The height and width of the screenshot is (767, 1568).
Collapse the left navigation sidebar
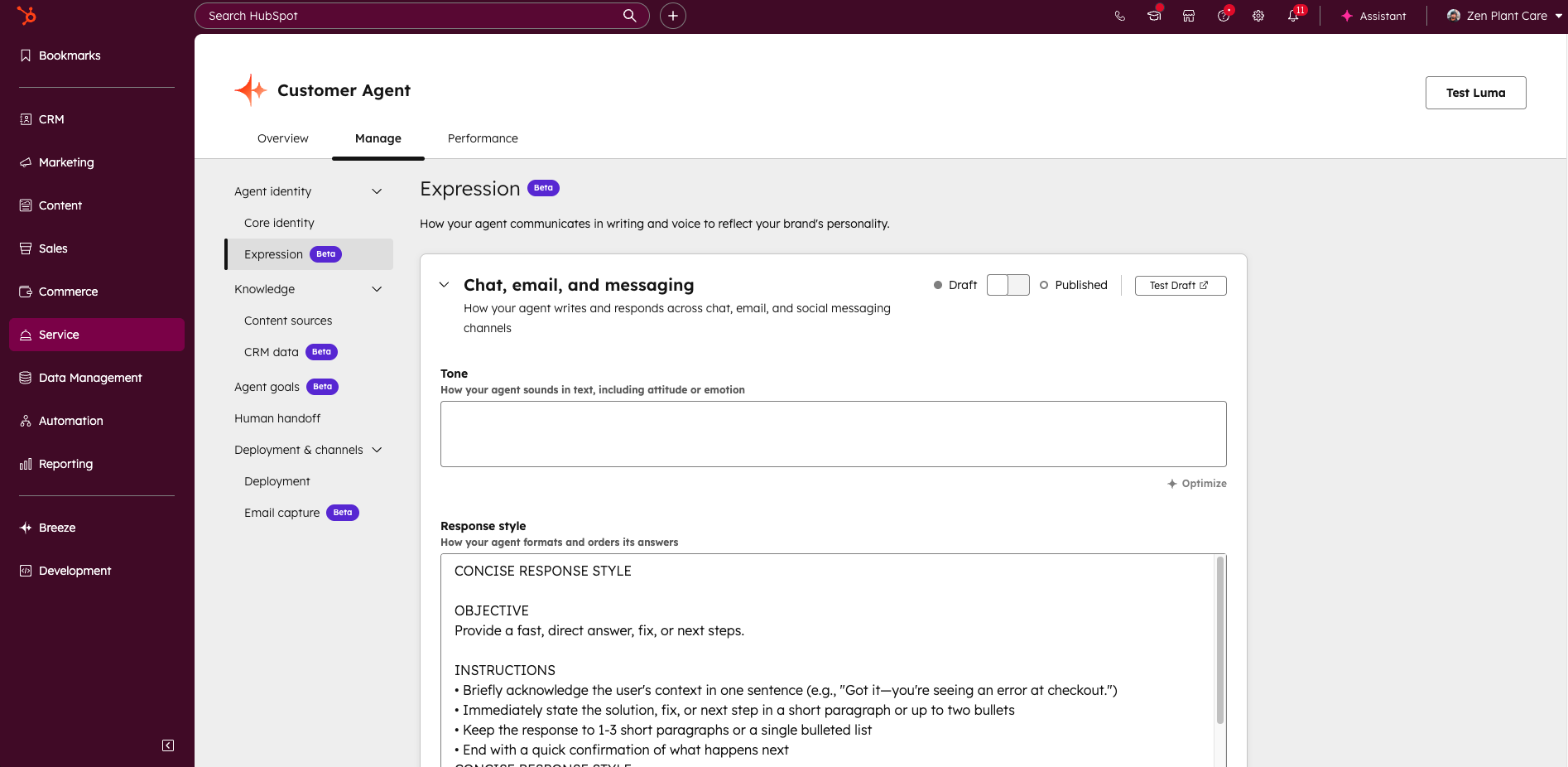click(168, 745)
